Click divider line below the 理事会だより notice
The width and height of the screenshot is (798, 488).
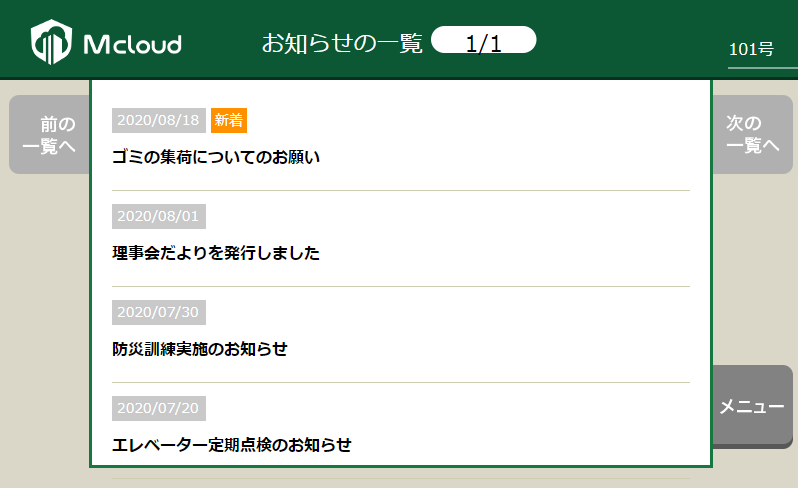pyautogui.click(x=400, y=286)
